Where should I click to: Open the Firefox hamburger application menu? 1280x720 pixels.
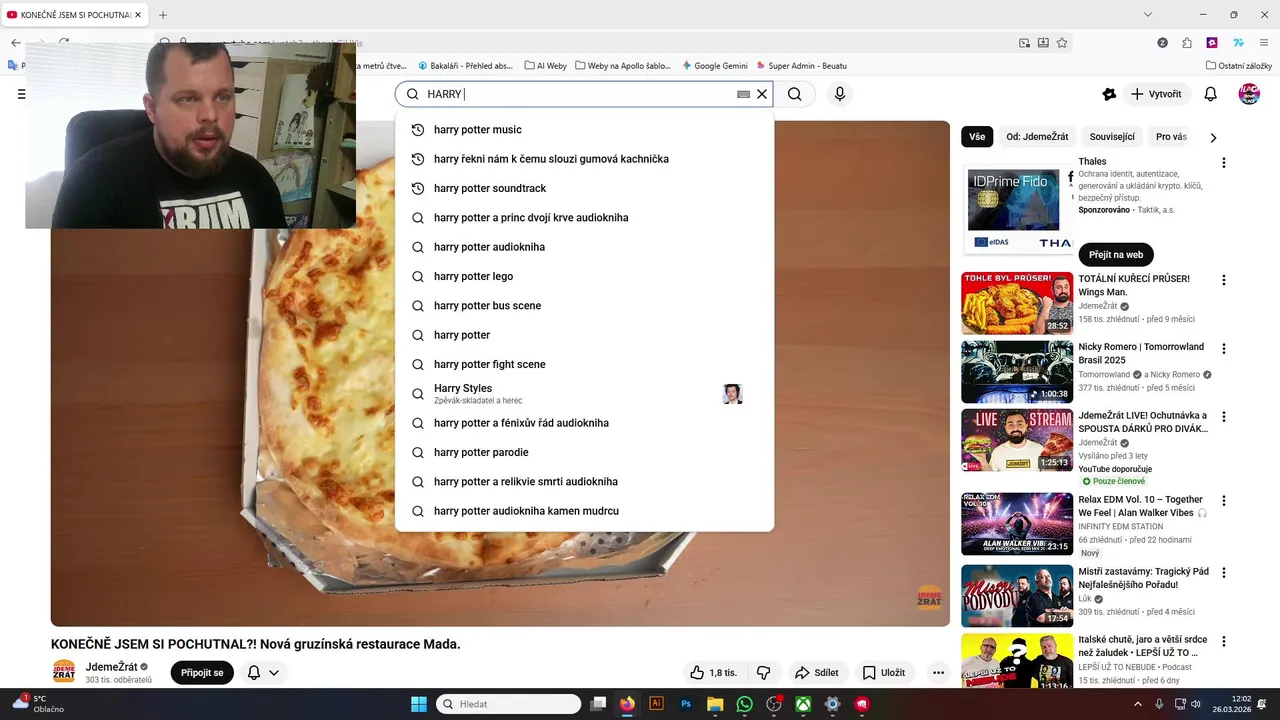pyautogui.click(x=1264, y=43)
